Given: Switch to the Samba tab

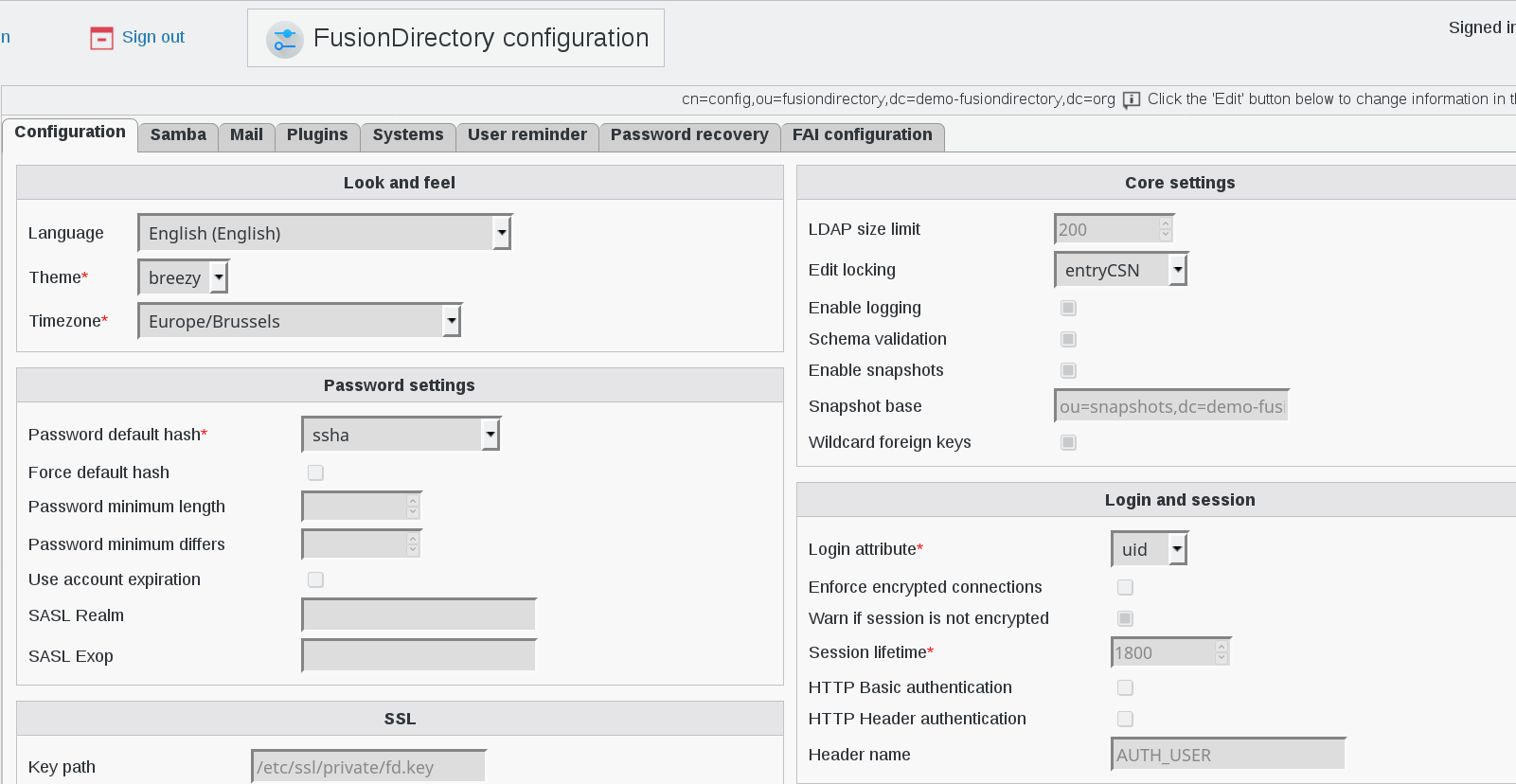Looking at the screenshot, I should (178, 135).
